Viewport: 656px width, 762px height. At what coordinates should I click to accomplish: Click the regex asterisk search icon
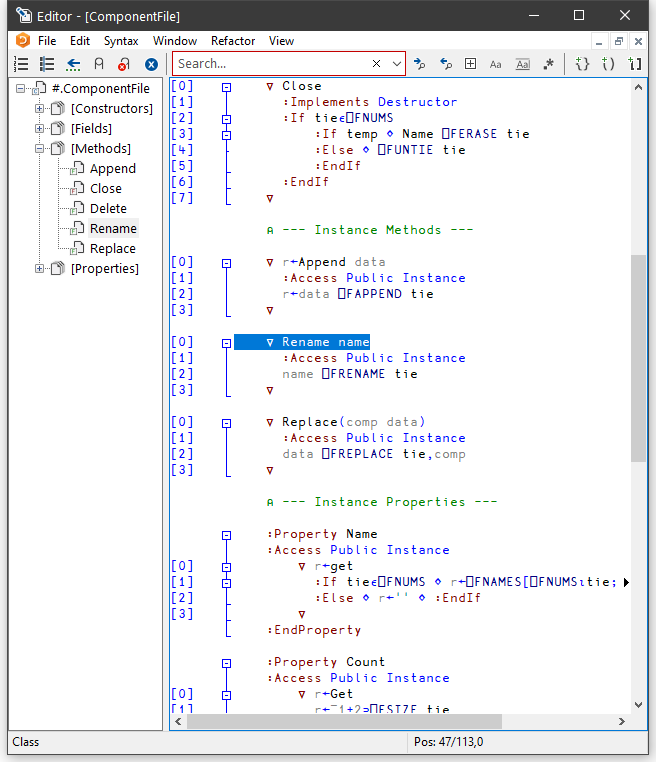548,64
